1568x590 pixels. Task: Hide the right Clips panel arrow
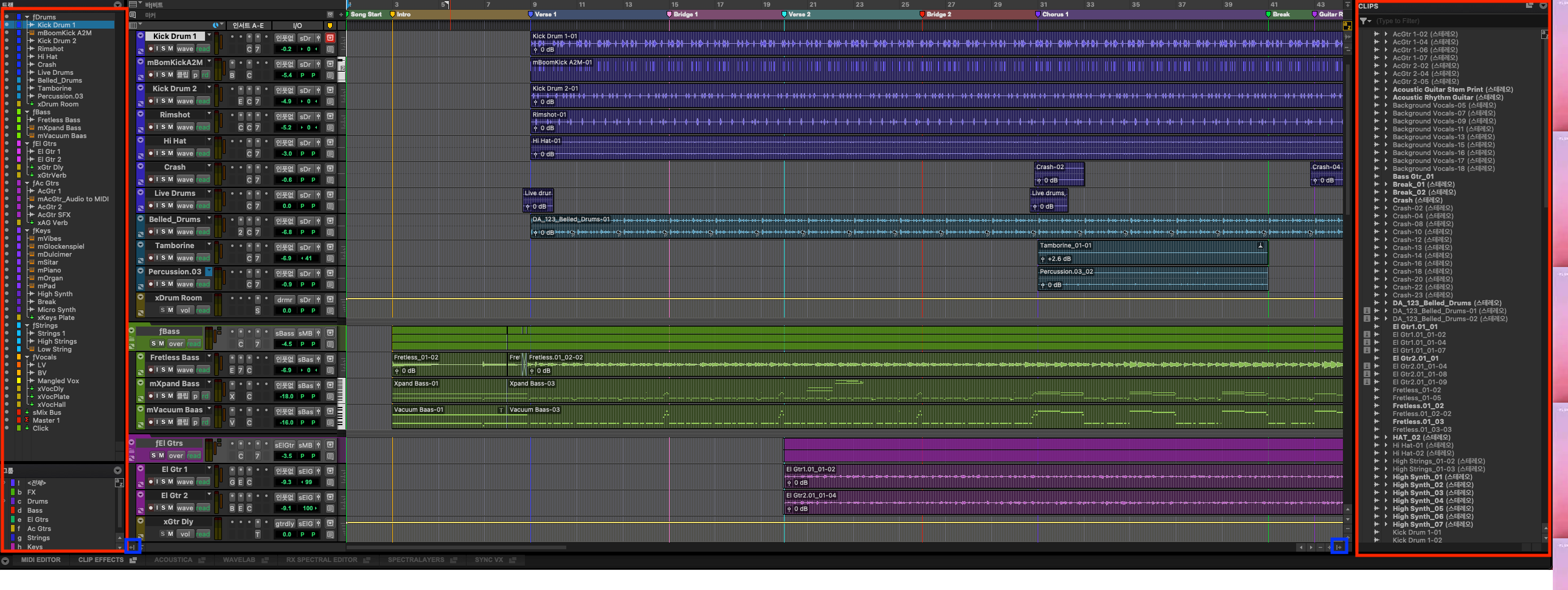1339,547
